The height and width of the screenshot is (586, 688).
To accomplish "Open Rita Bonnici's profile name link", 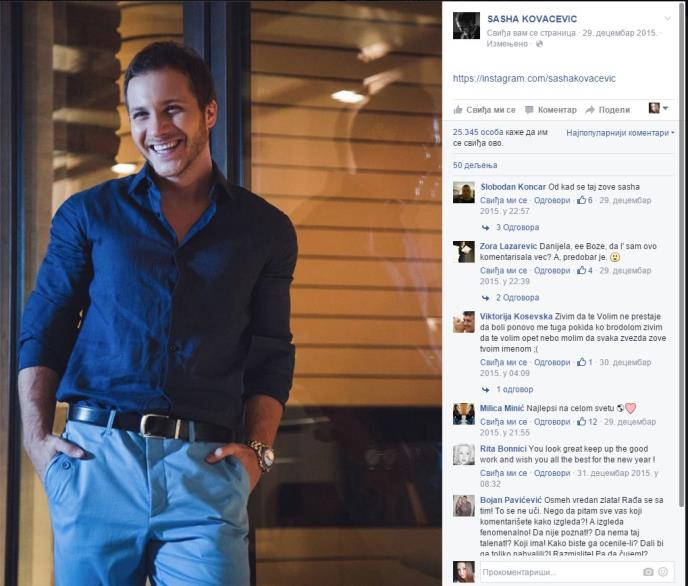I will tap(503, 449).
